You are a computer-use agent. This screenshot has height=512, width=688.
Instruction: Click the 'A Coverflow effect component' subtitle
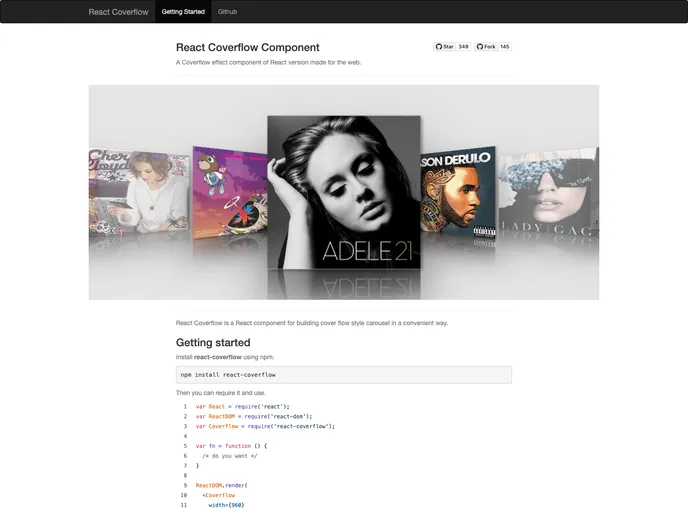(269, 62)
